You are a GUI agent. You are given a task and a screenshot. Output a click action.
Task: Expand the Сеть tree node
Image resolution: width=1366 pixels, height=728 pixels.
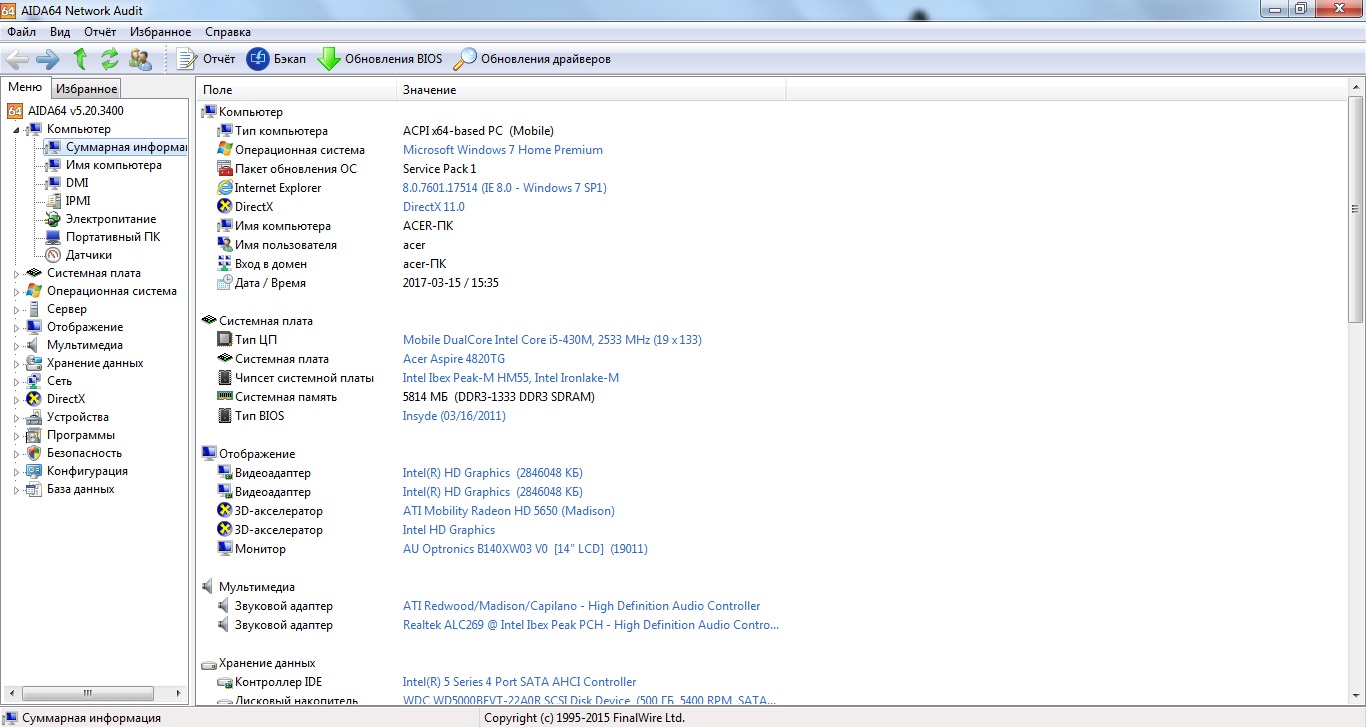(x=16, y=382)
